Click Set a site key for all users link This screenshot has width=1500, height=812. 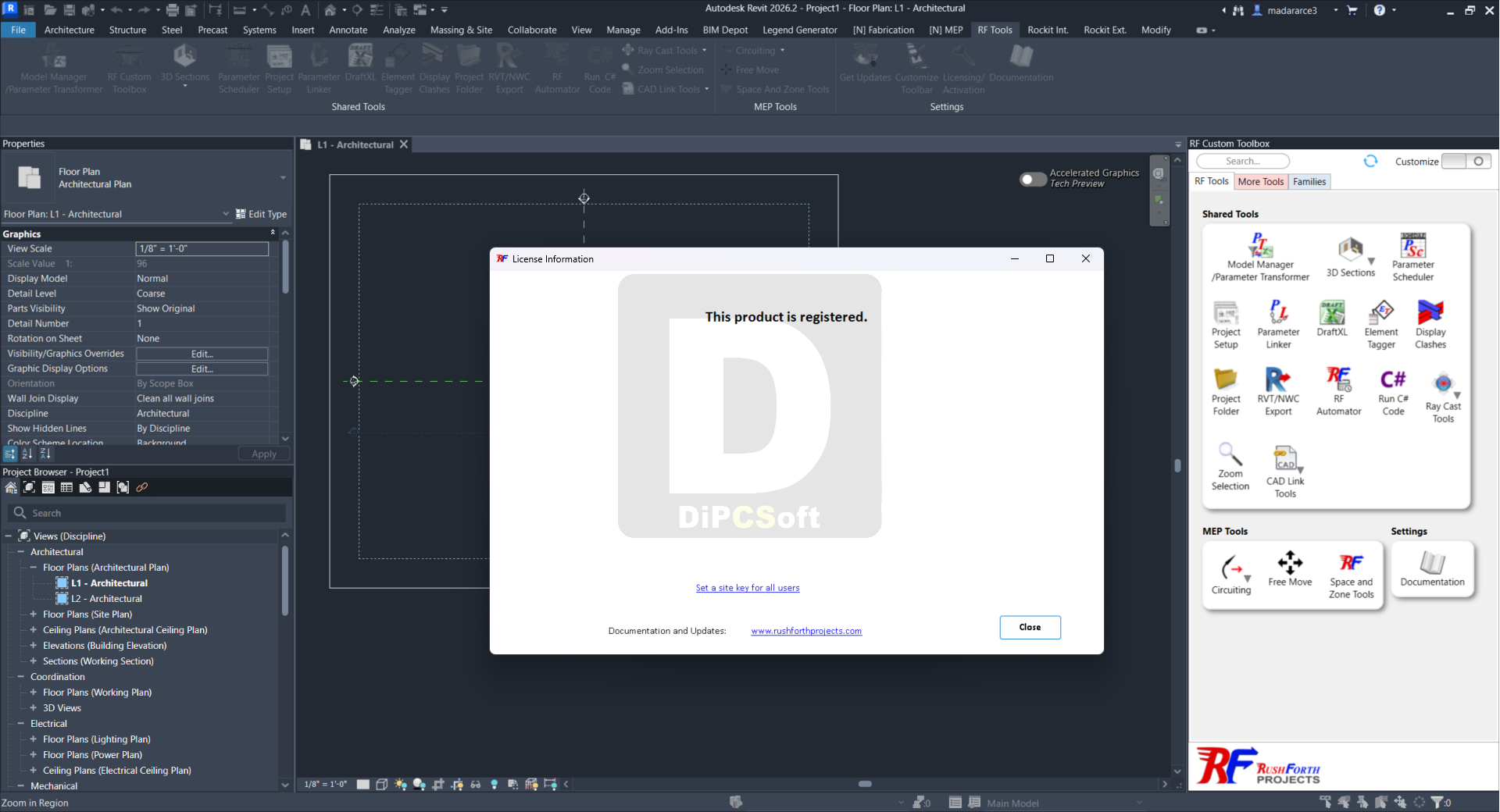[x=748, y=588]
